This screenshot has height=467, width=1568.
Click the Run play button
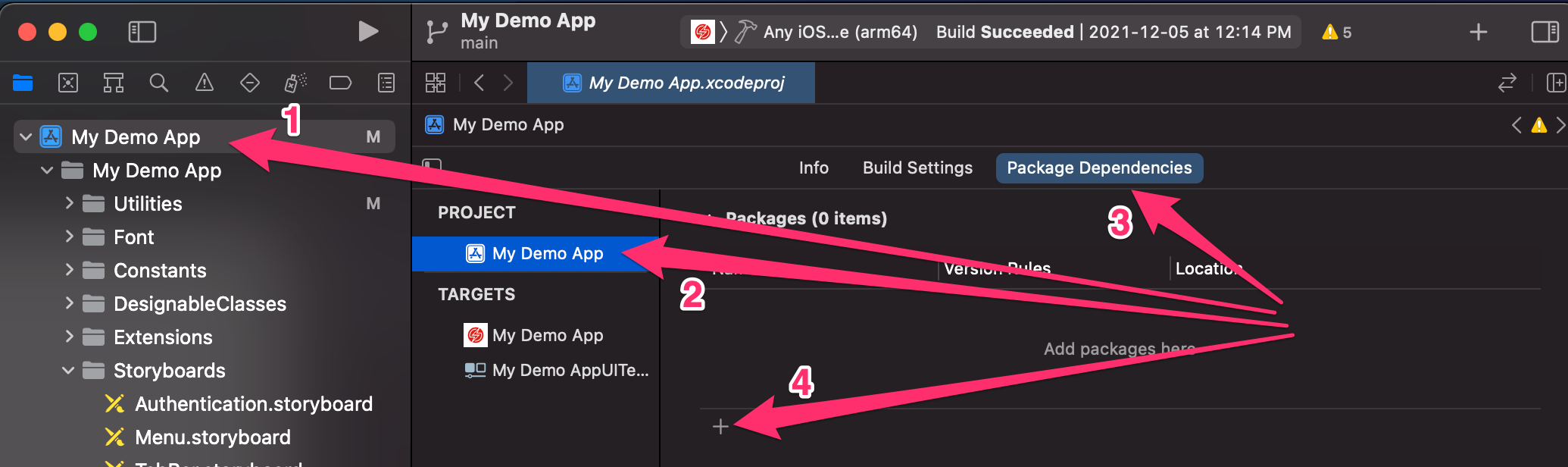pos(368,31)
